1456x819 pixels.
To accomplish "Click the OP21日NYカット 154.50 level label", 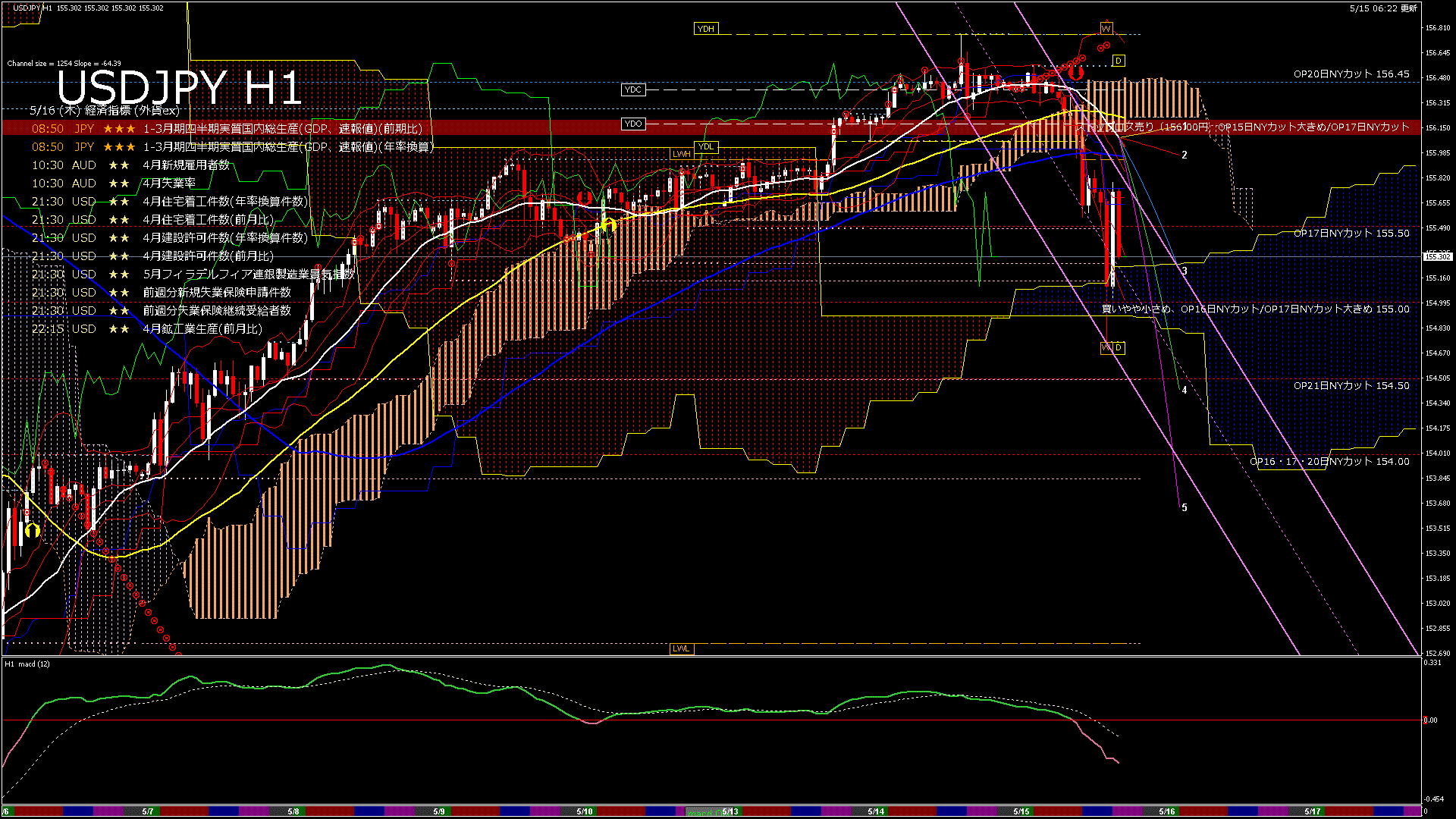I will coord(1351,386).
